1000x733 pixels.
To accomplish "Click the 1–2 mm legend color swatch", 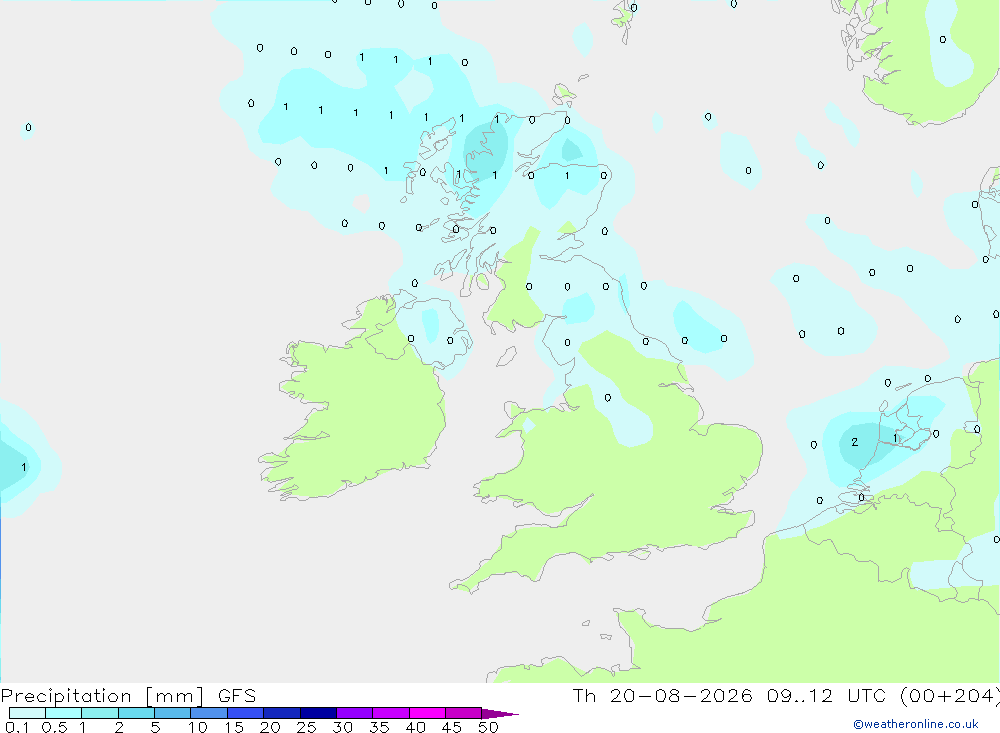I will pyautogui.click(x=100, y=713).
